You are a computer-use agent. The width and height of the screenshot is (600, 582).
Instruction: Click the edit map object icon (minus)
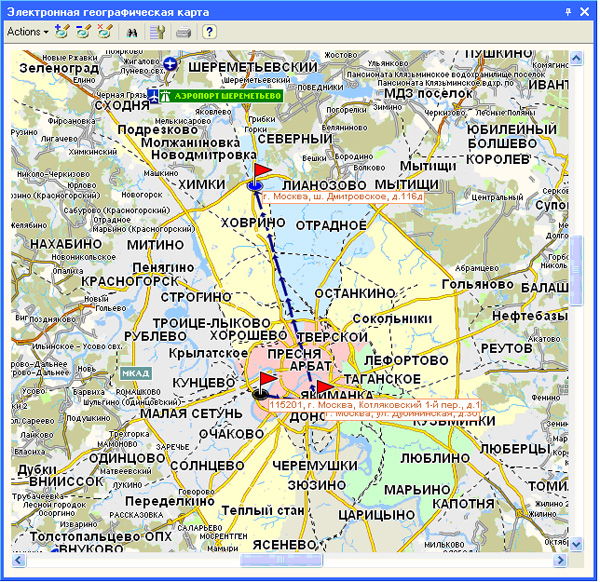(83, 32)
